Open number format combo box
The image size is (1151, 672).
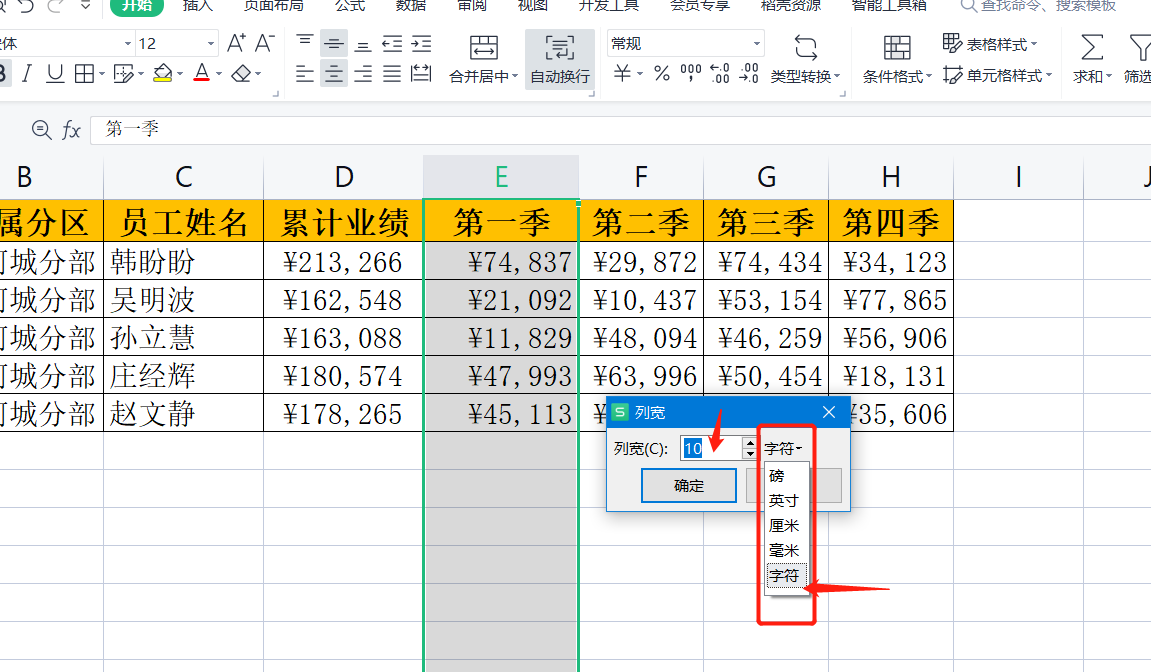(x=686, y=44)
